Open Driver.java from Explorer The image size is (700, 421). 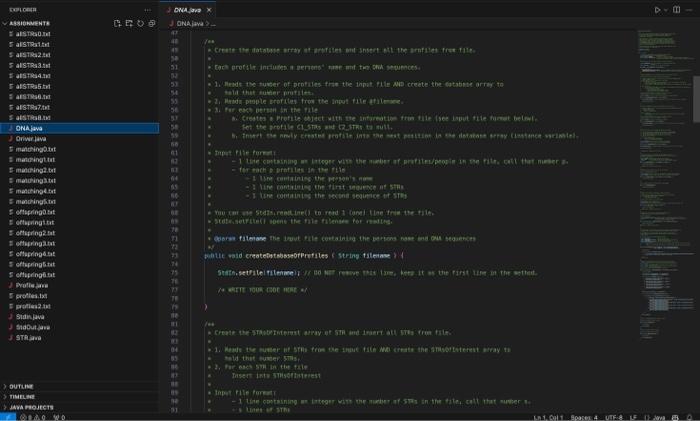pos(79,139)
